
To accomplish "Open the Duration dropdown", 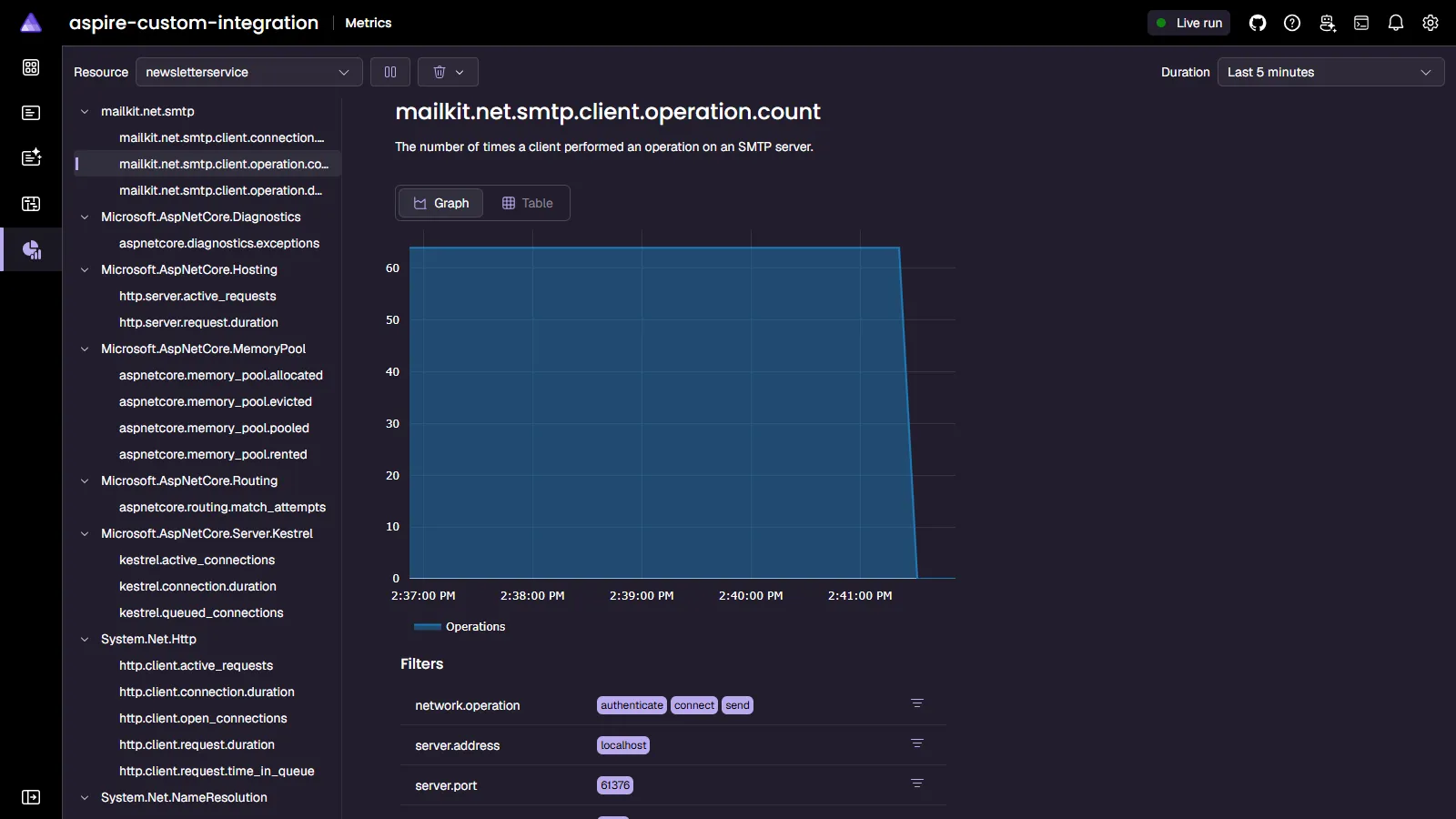I will pyautogui.click(x=1330, y=72).
